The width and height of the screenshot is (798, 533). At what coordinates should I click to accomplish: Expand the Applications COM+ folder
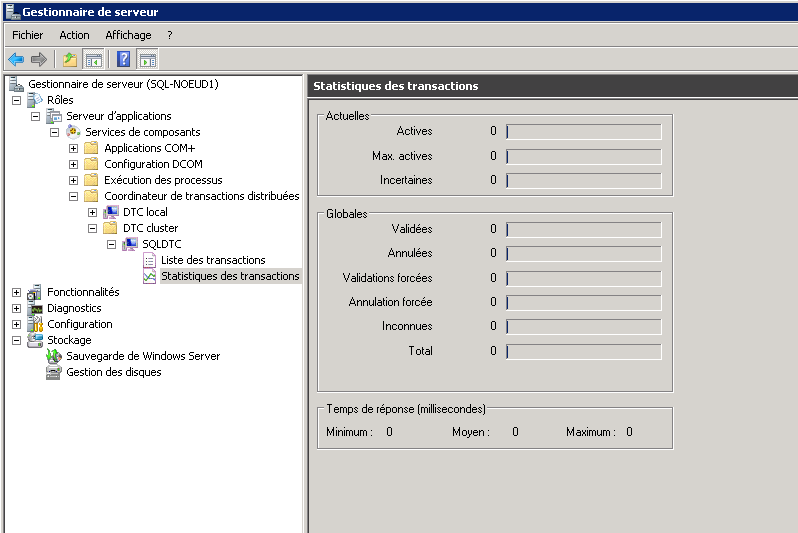[x=74, y=148]
